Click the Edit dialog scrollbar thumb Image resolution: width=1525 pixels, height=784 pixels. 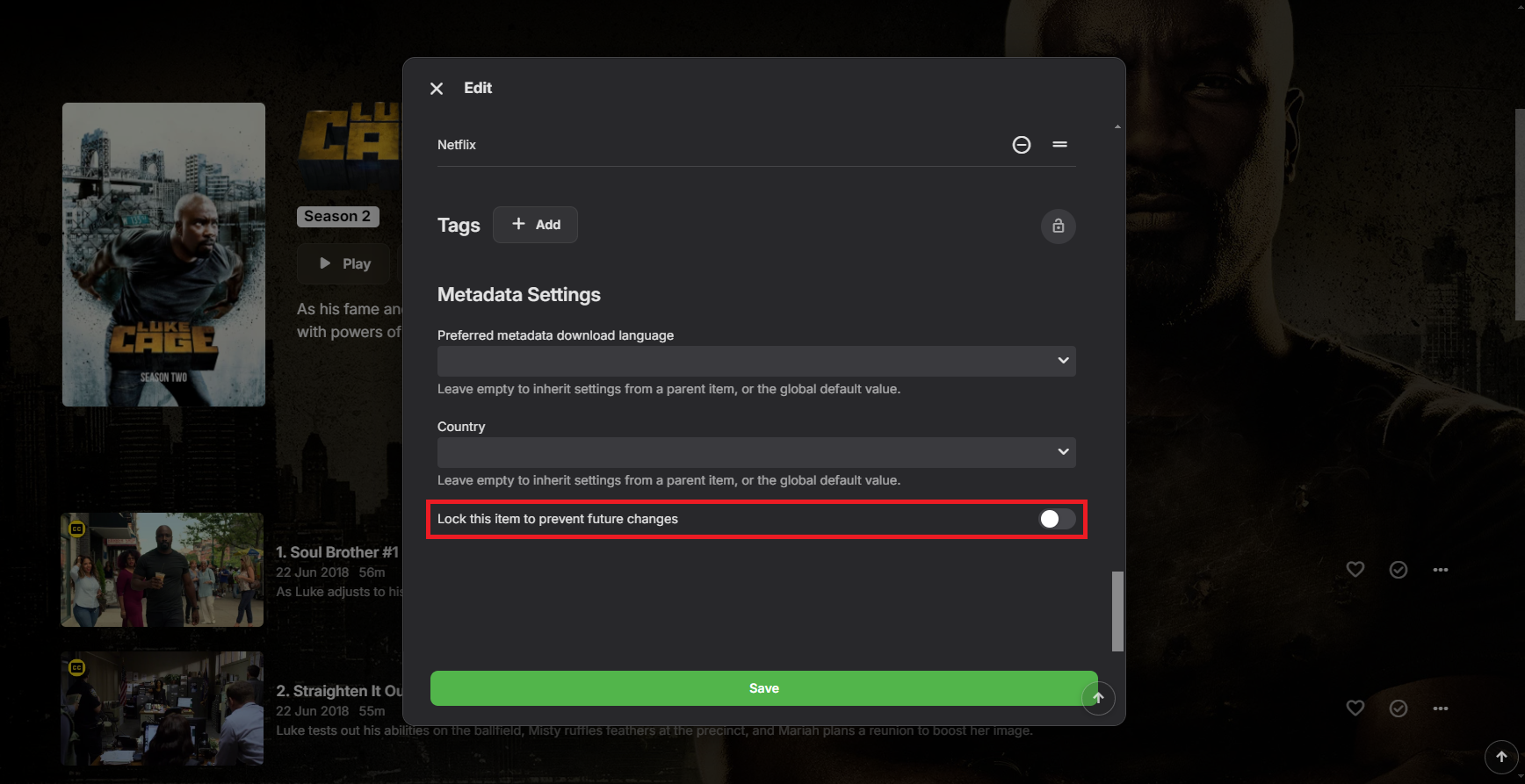pyautogui.click(x=1117, y=611)
